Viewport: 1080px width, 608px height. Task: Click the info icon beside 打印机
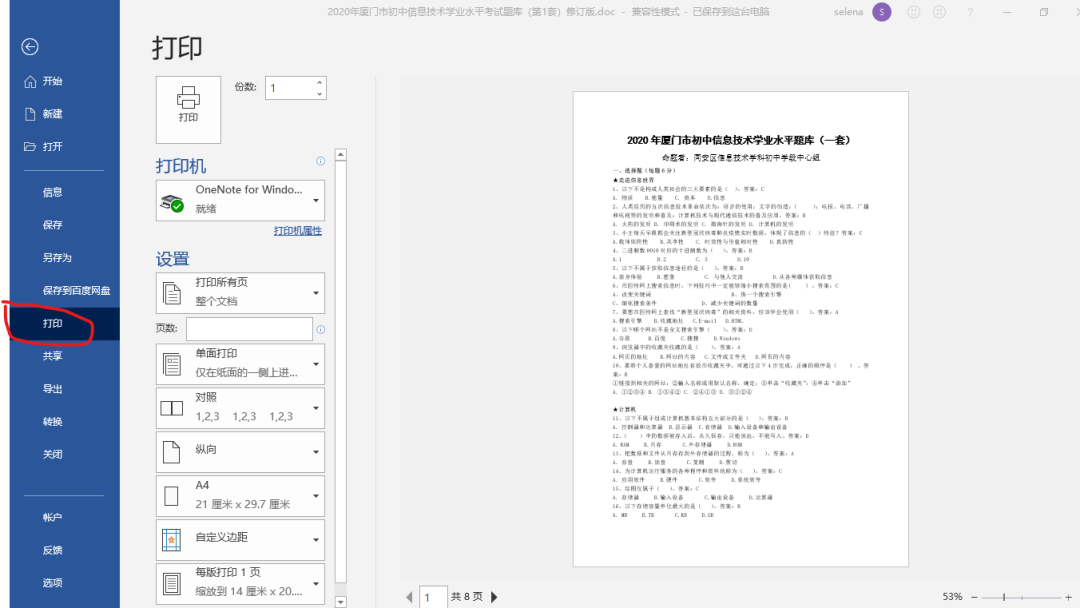coord(320,161)
